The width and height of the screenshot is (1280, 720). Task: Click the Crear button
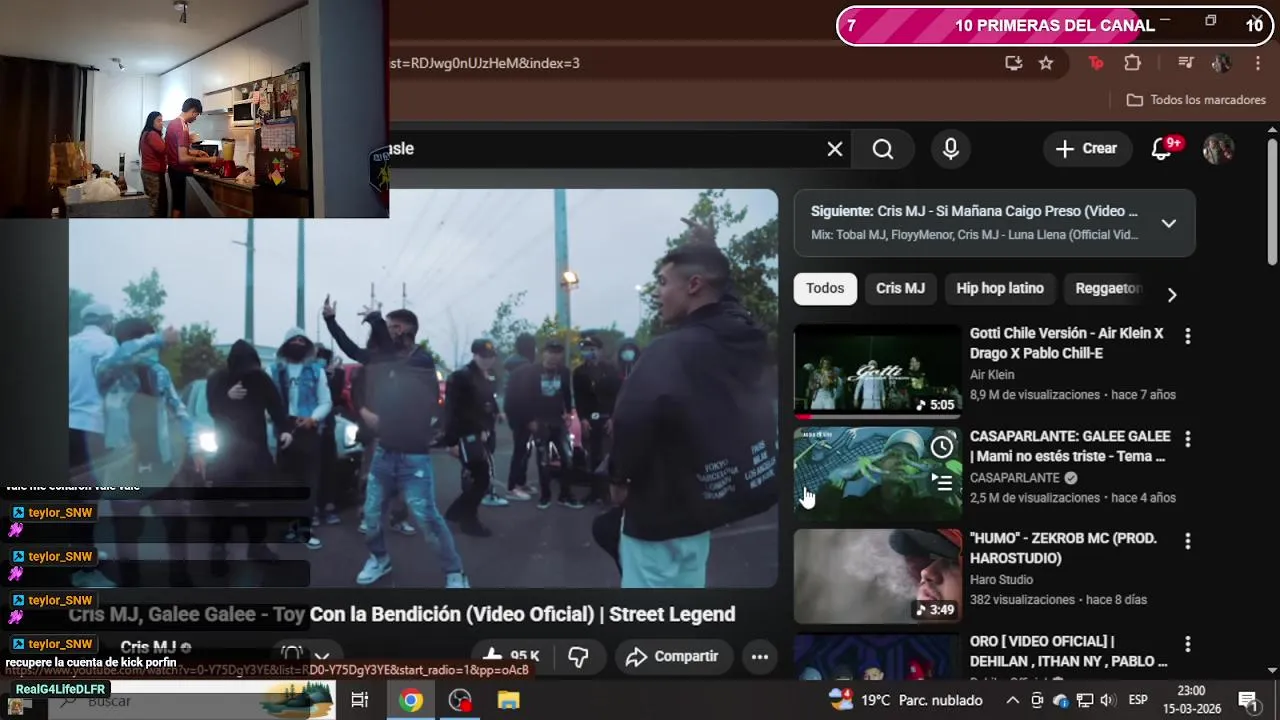coord(1087,148)
